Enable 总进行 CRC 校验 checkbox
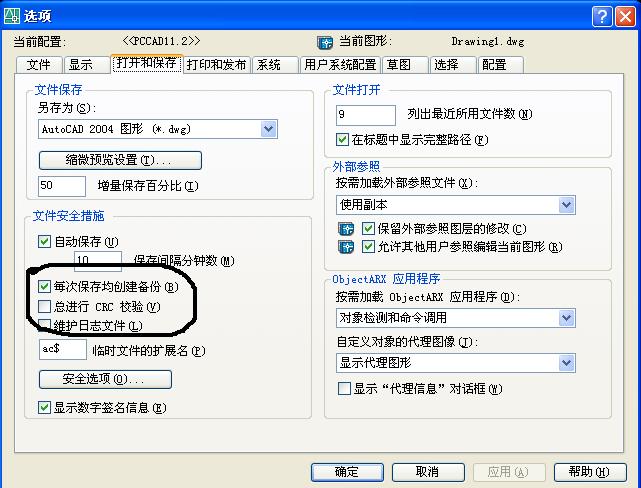The image size is (641, 488). point(44,306)
